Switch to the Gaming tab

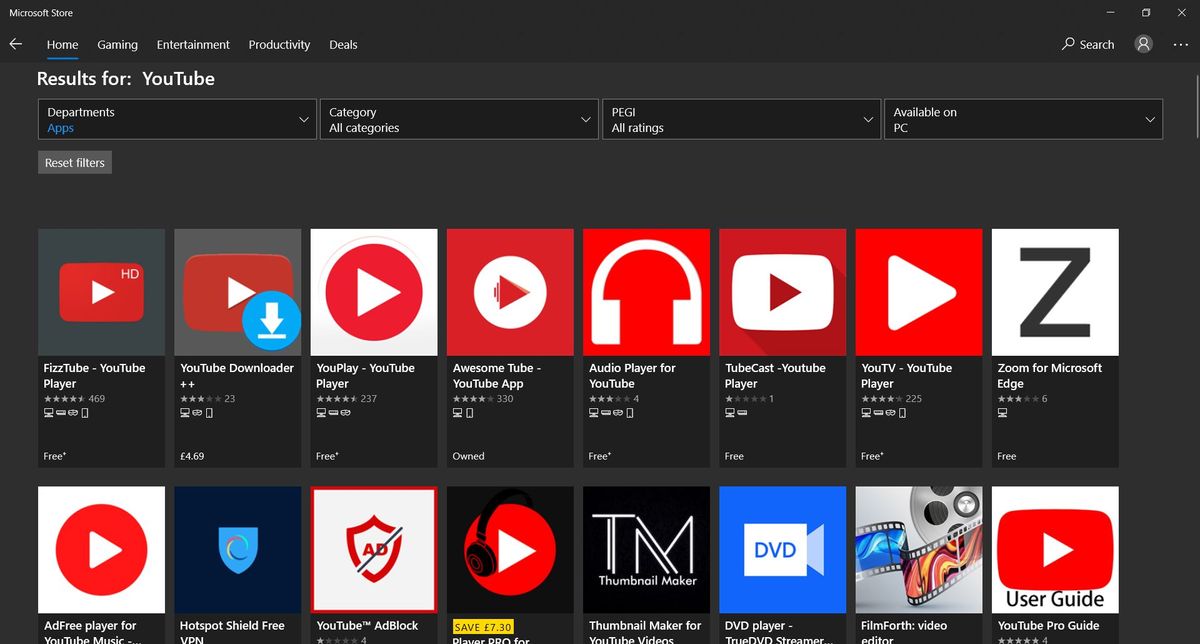117,44
